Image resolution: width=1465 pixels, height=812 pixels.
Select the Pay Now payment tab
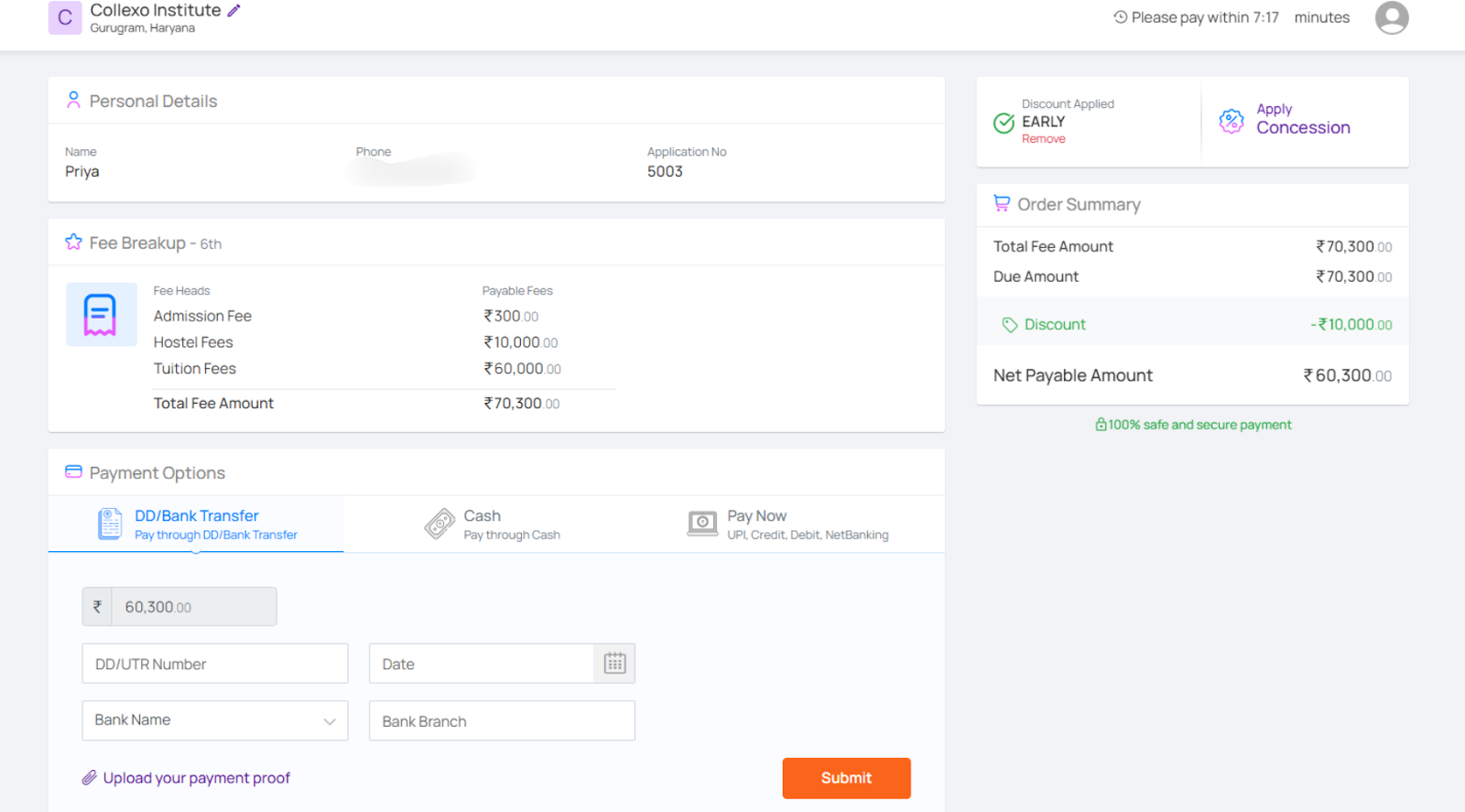pyautogui.click(x=787, y=525)
